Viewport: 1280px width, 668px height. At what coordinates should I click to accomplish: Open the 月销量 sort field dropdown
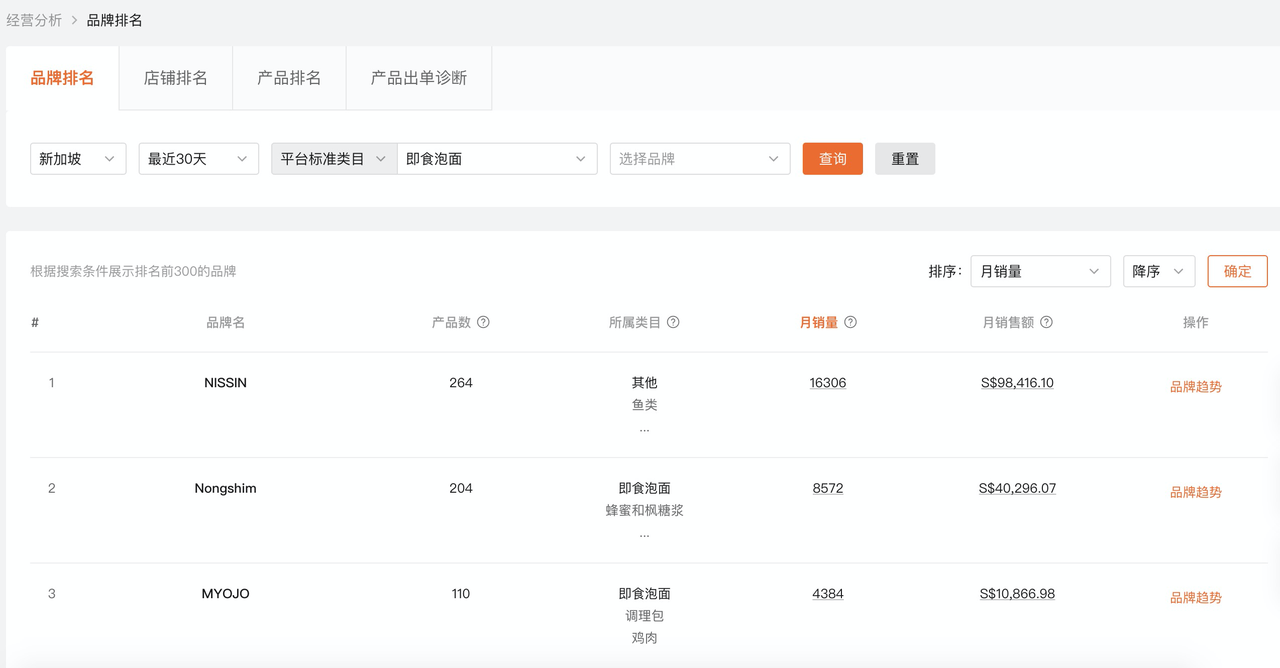tap(1040, 271)
